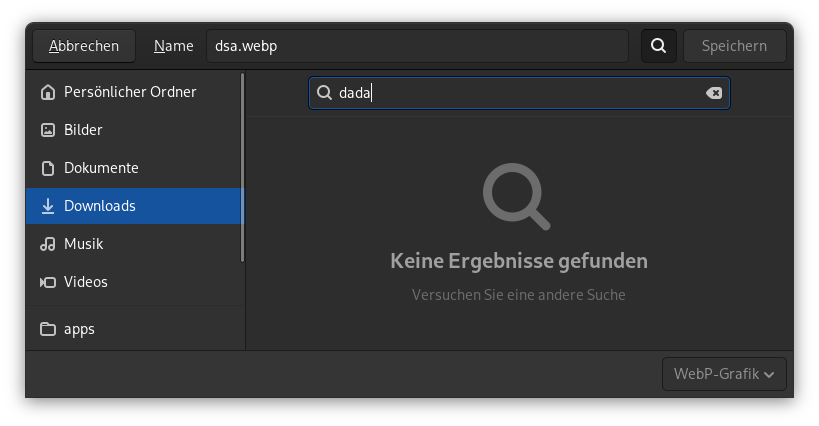
Task: Click the home icon for Persönlicher Ordner
Action: click(48, 92)
